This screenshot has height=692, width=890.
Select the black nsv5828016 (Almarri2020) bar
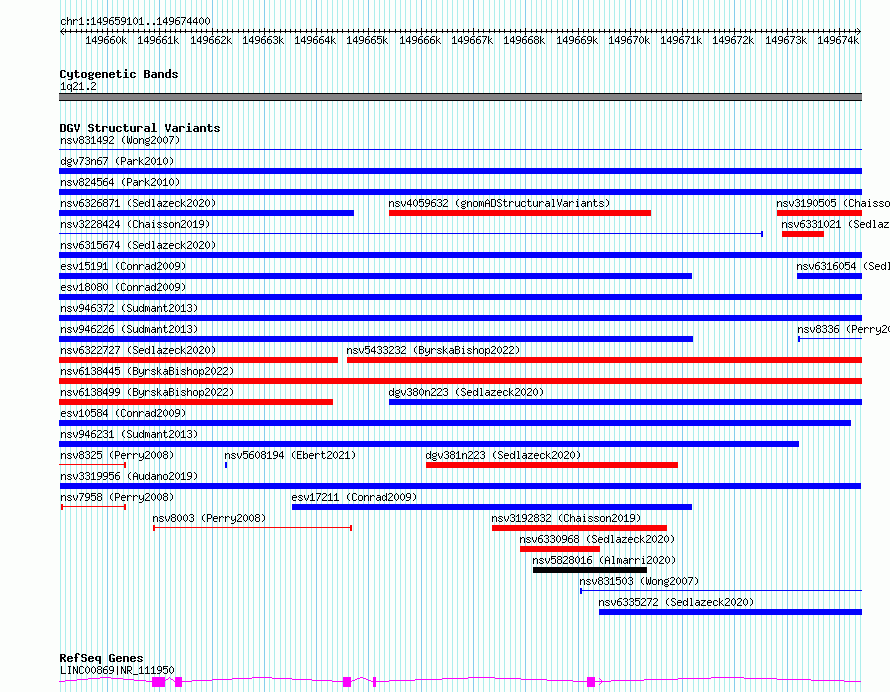tap(590, 571)
